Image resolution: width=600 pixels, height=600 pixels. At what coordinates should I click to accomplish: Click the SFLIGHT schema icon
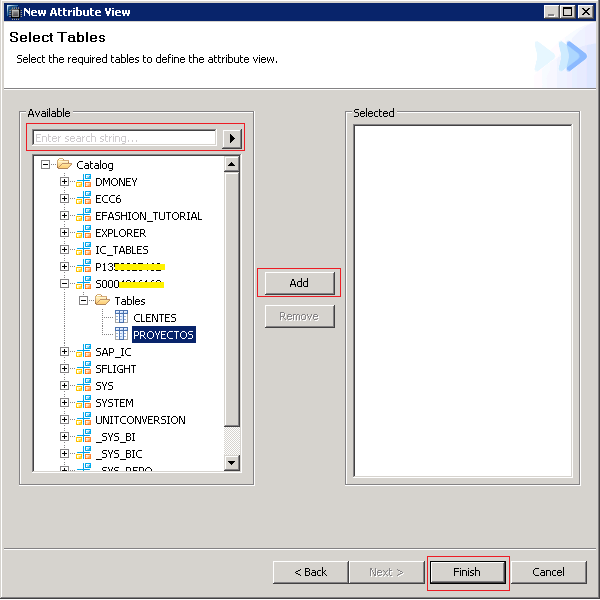coord(83,369)
